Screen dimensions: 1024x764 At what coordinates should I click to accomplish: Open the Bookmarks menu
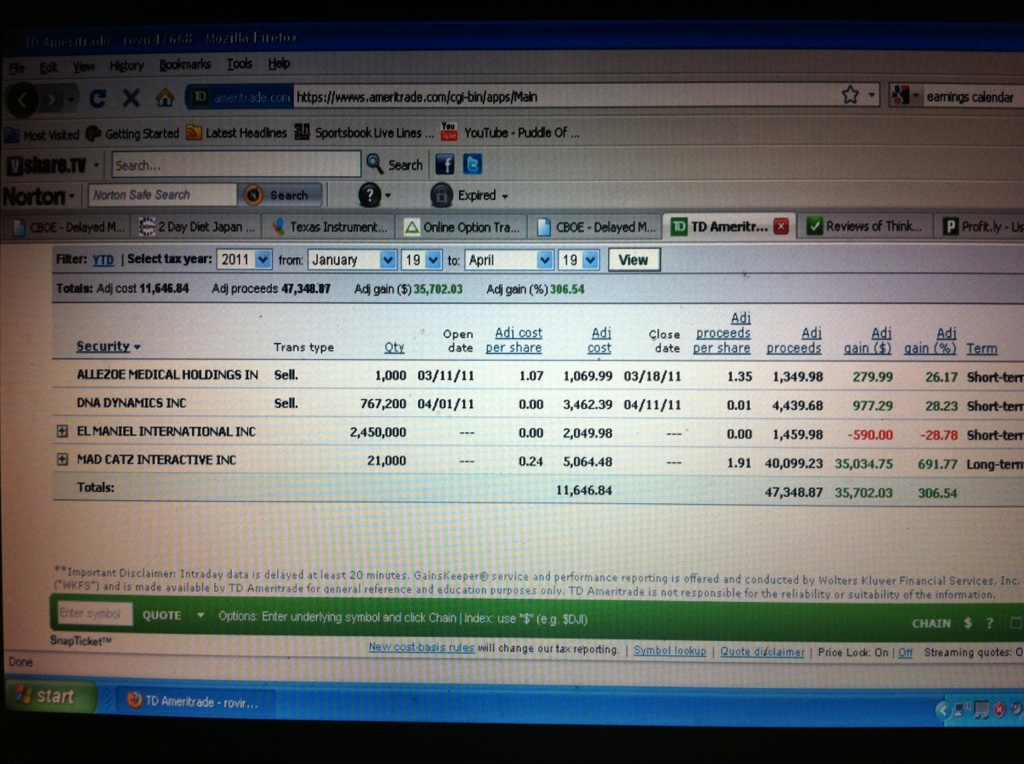[x=185, y=65]
